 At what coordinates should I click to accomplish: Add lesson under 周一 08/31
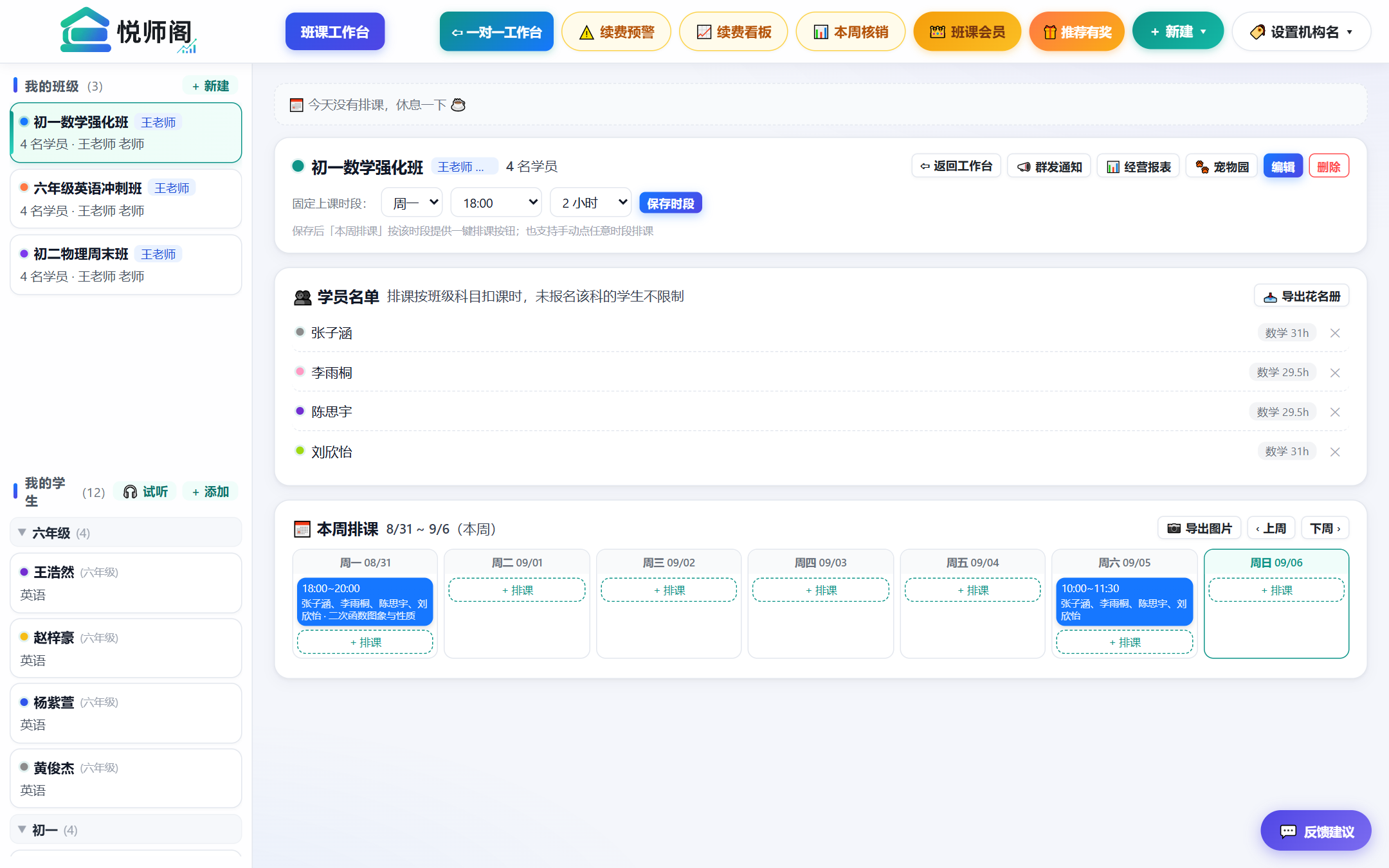tap(365, 642)
